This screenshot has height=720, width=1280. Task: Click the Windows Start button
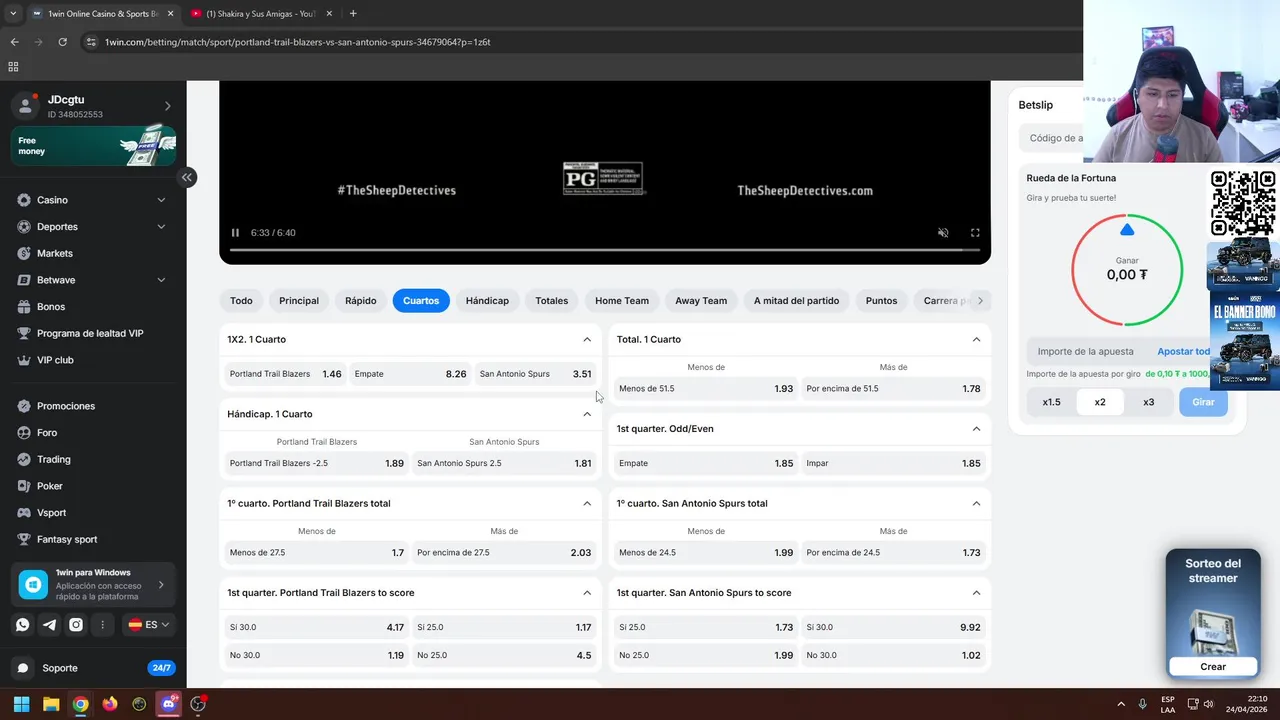coord(21,704)
